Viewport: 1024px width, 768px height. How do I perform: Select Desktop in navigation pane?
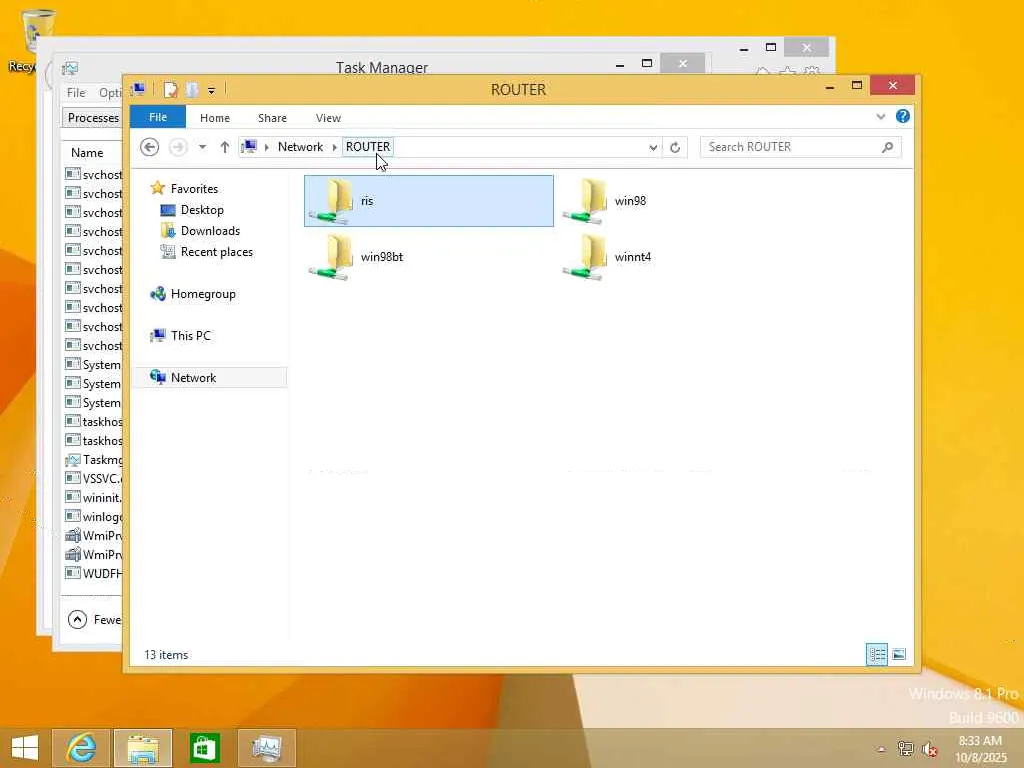coord(202,210)
